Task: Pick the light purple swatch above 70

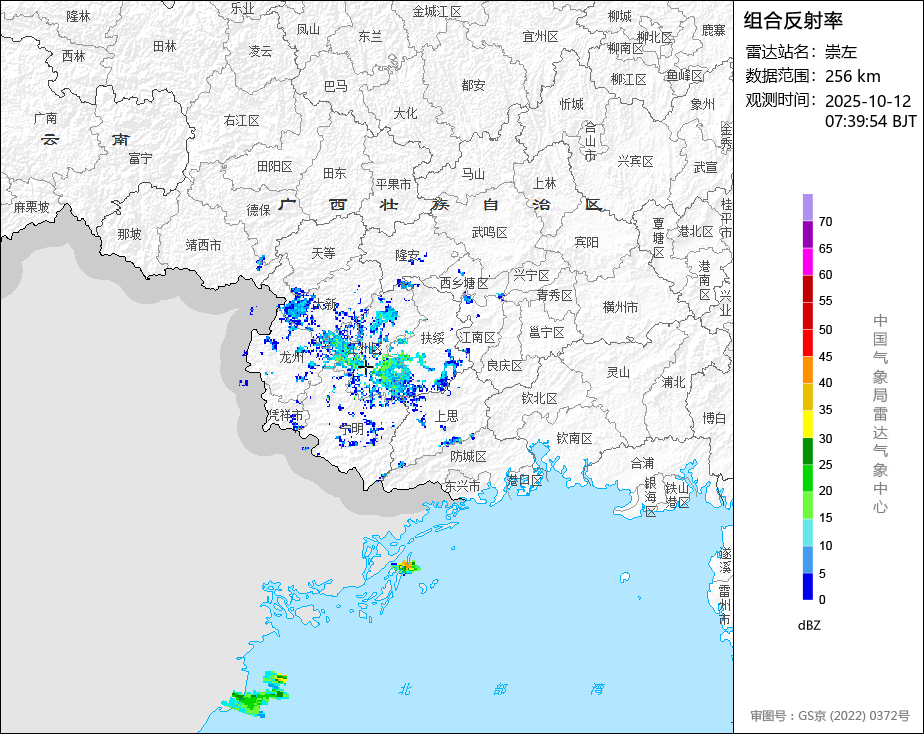Action: [x=807, y=207]
